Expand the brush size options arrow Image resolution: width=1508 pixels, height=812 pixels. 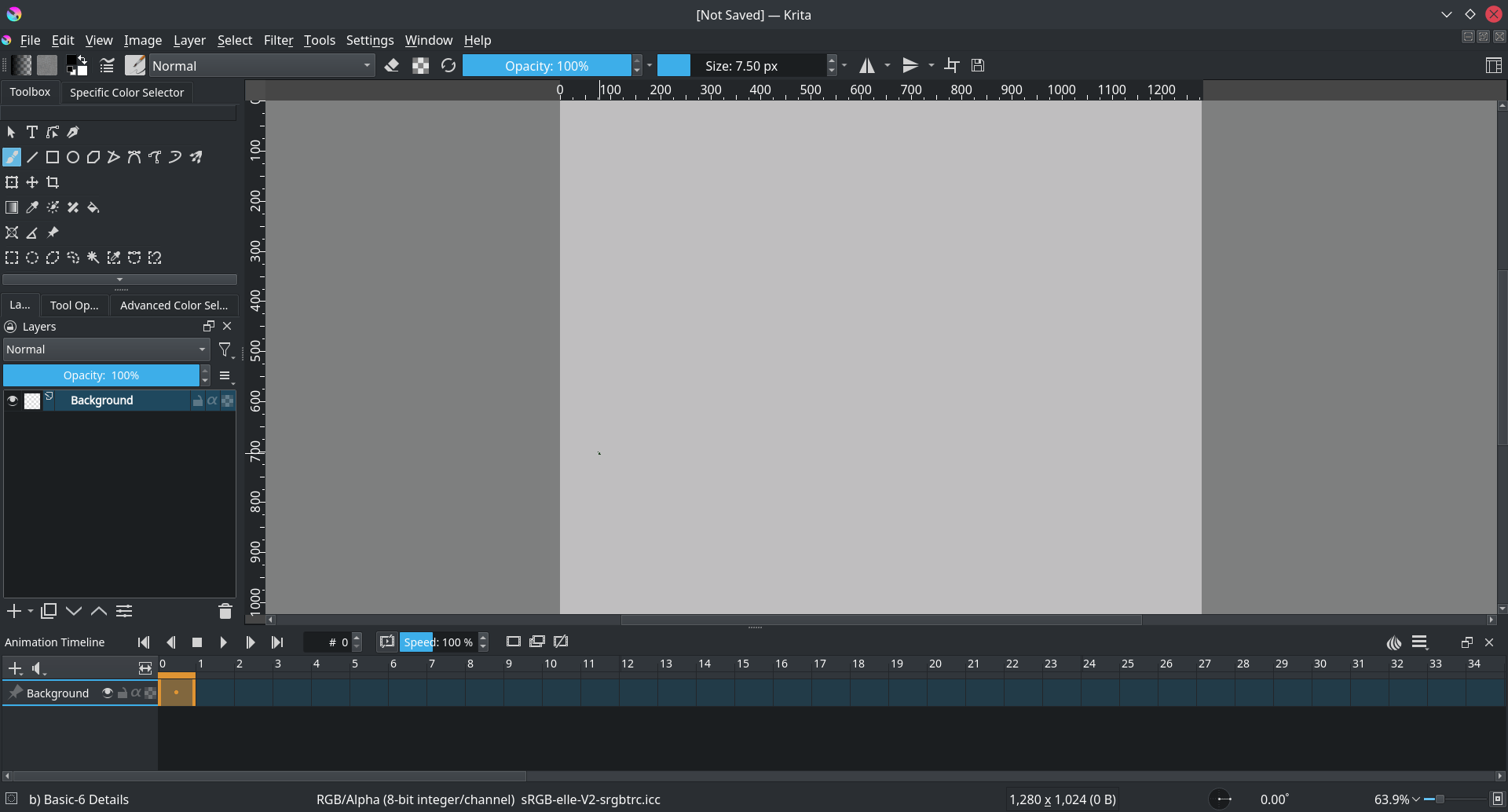[x=844, y=65]
